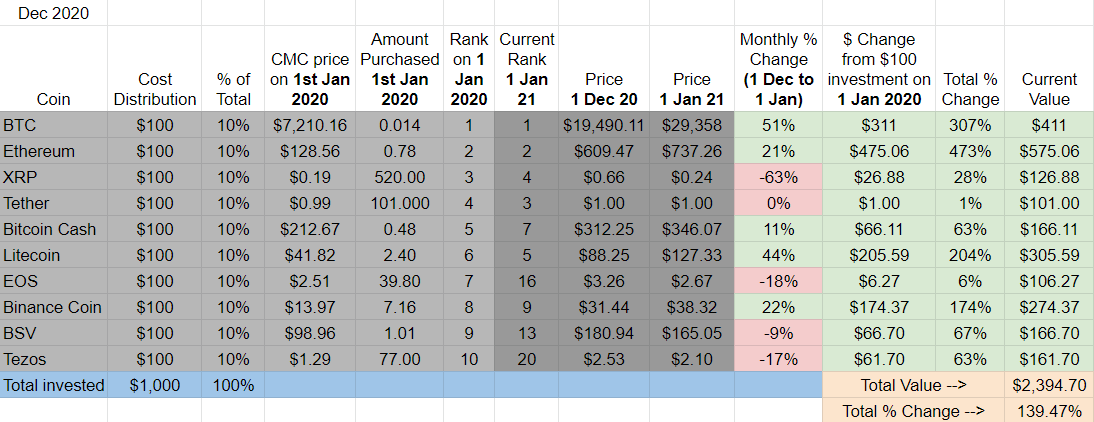Screen dimensions: 1094x422
Task: Select the Ethereum total change '473%'
Action: coord(971,151)
